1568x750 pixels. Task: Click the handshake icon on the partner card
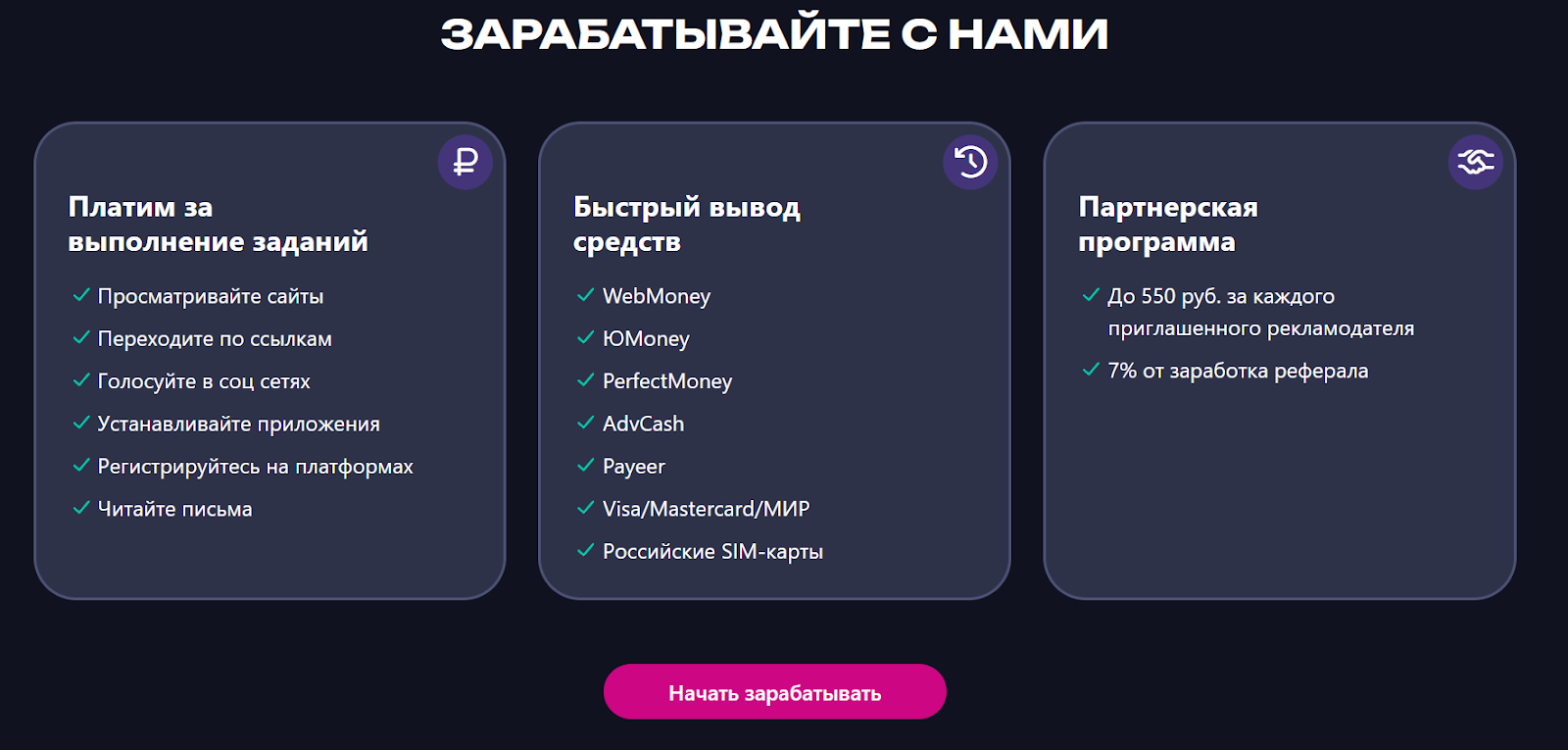[x=1475, y=162]
